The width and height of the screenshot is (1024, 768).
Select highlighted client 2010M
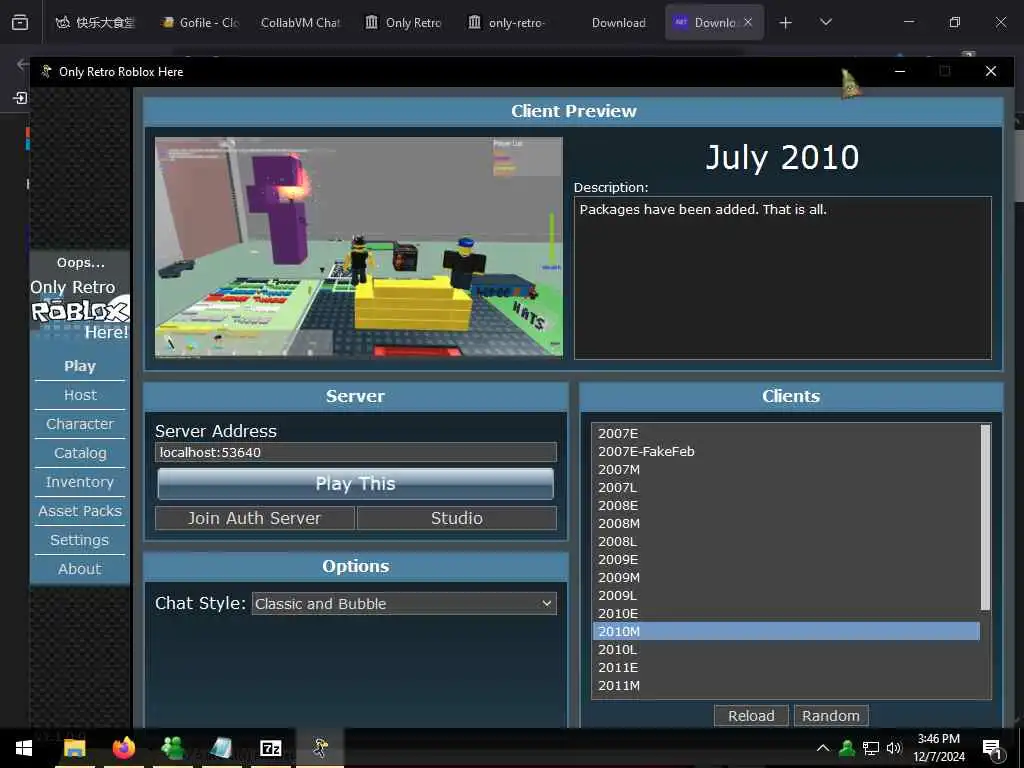click(x=786, y=632)
